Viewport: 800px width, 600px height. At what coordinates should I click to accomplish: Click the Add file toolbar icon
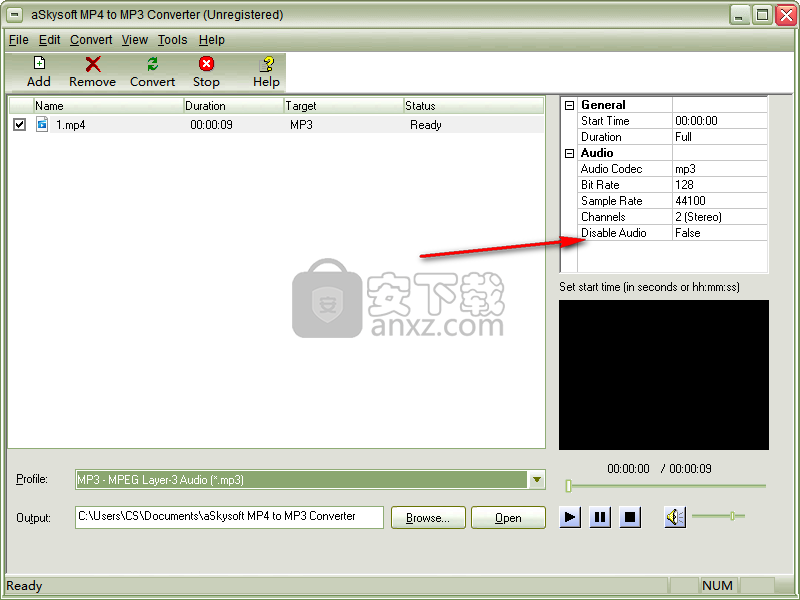(x=39, y=64)
